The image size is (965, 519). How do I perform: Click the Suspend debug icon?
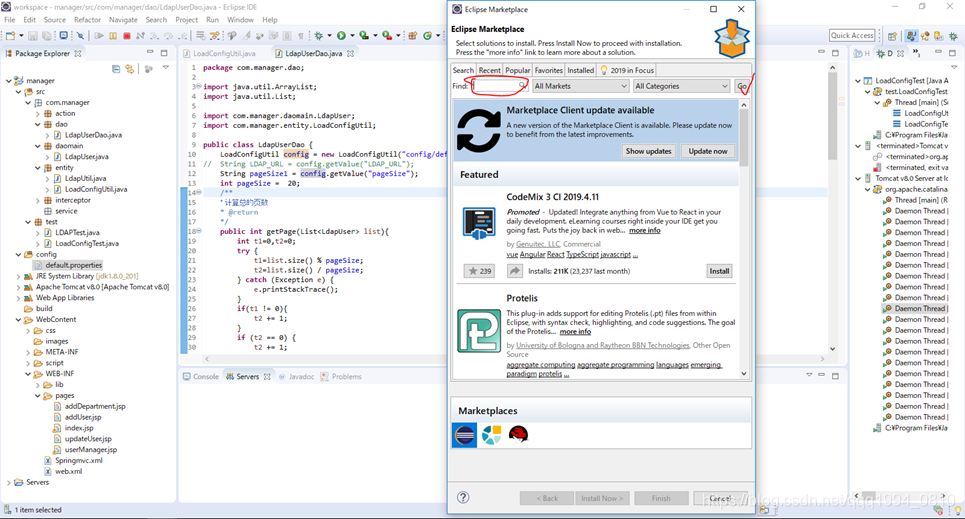[113, 36]
